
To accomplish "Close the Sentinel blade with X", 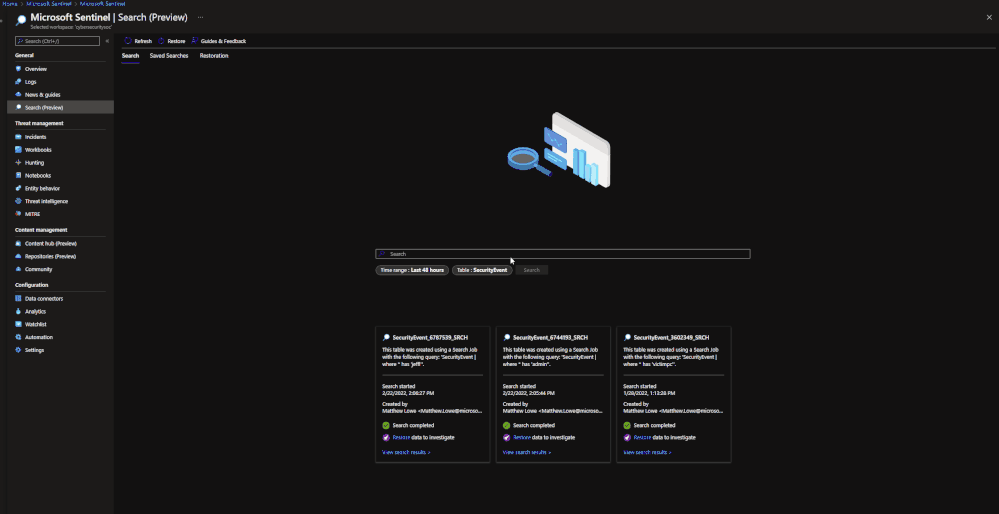I will (989, 17).
